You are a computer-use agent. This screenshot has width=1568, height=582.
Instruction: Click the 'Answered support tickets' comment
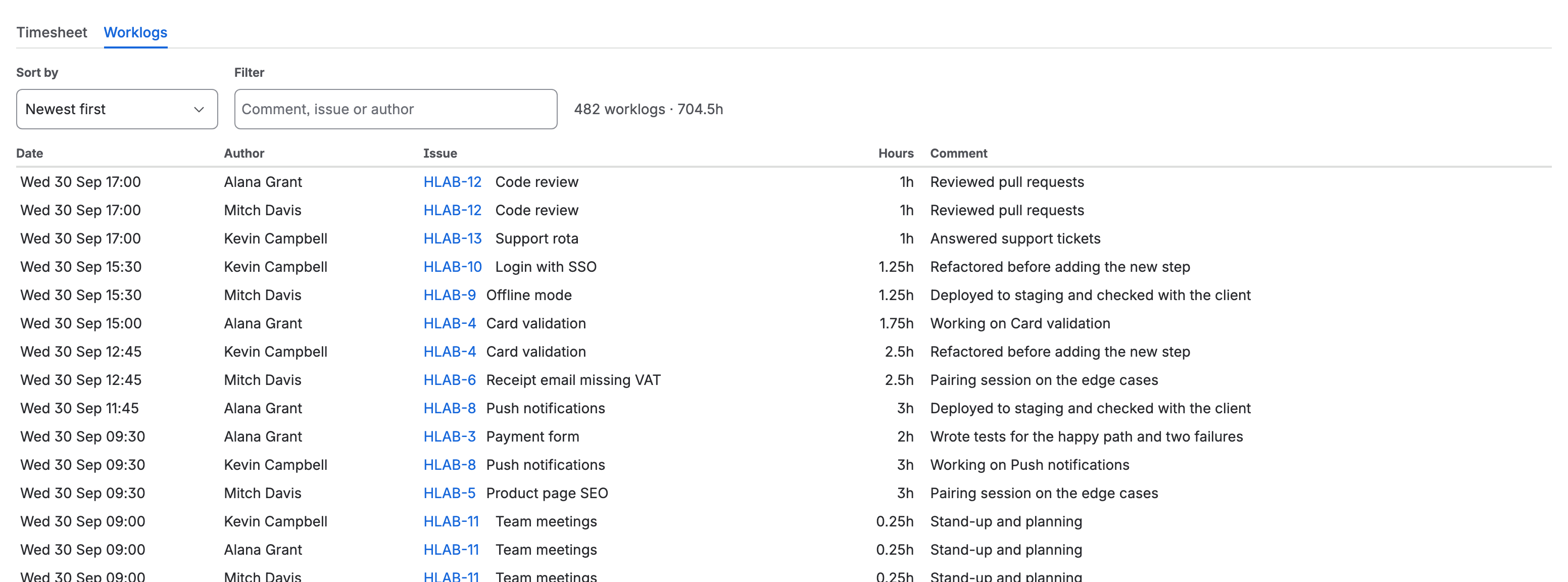[1015, 238]
